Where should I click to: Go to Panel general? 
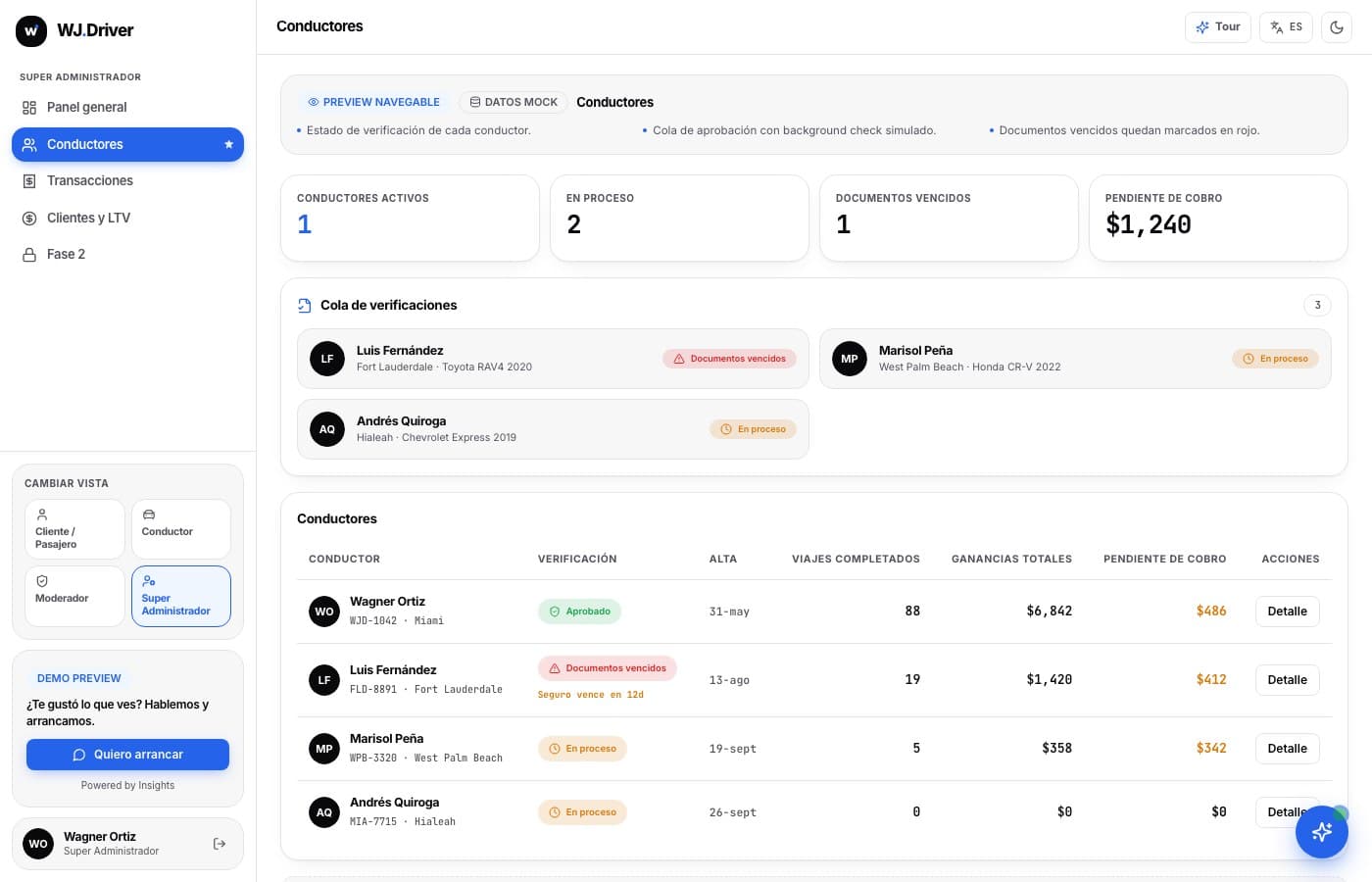(127, 108)
